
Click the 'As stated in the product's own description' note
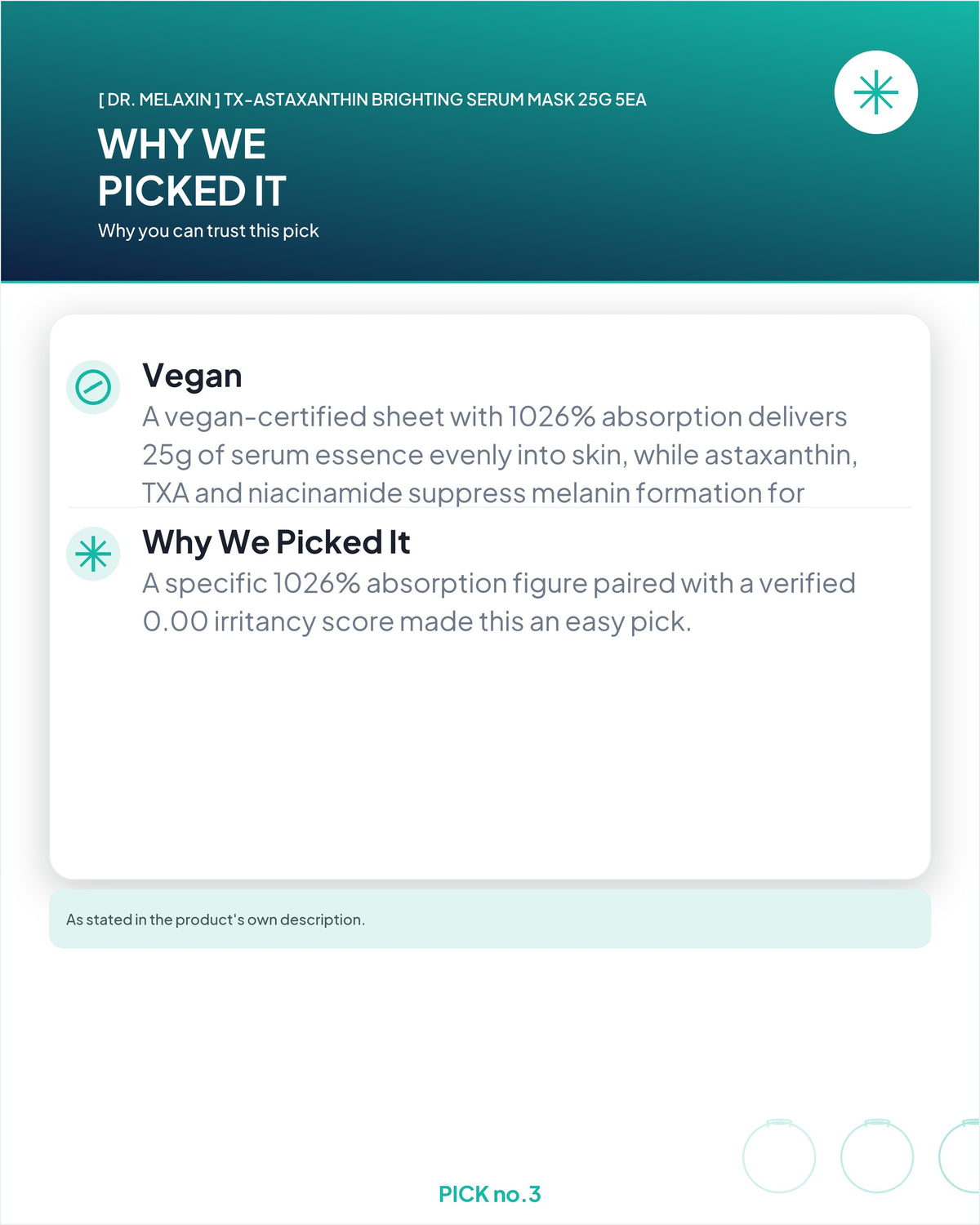click(216, 920)
